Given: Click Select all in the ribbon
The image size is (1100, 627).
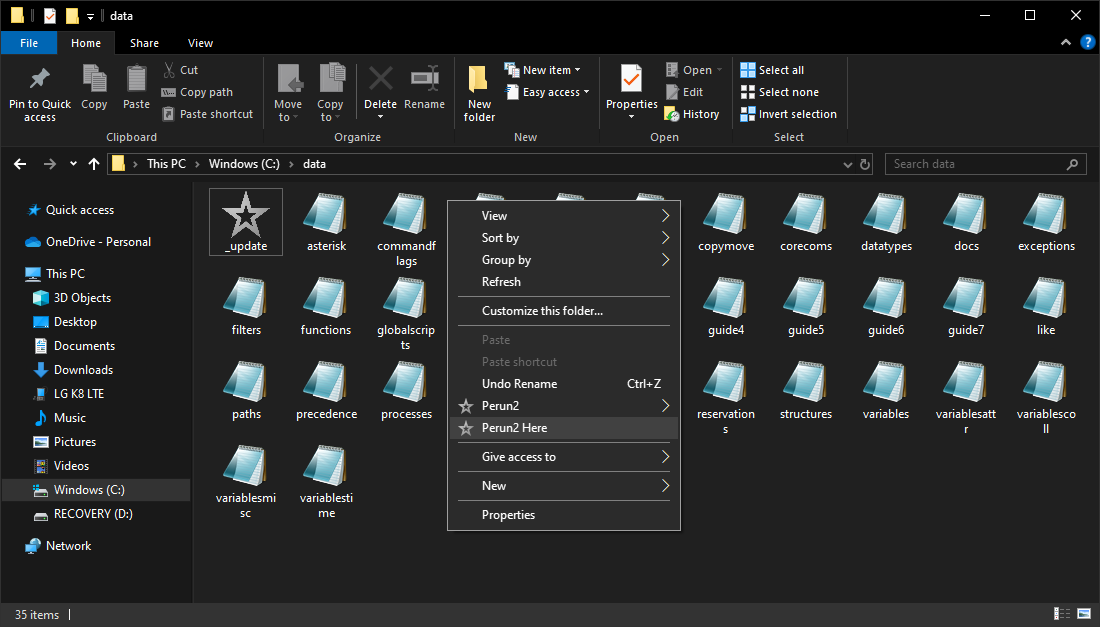Looking at the screenshot, I should pyautogui.click(x=772, y=70).
